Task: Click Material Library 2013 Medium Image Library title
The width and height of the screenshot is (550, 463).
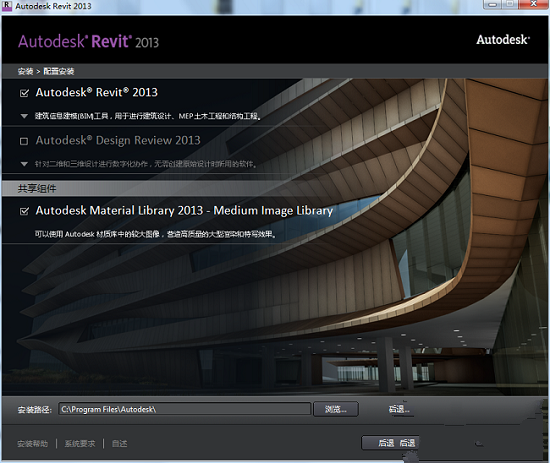Action: pyautogui.click(x=184, y=210)
